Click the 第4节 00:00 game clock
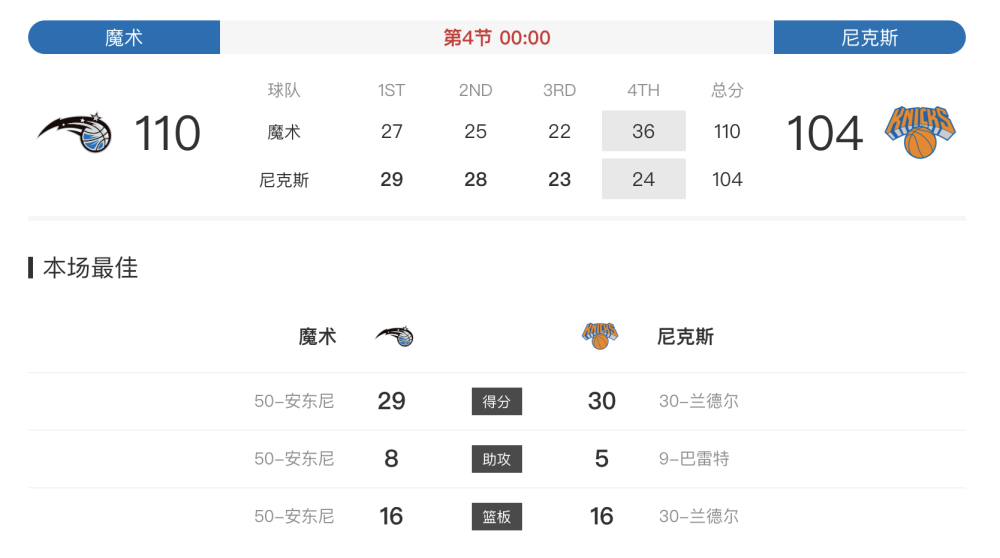Viewport: 1000px width, 558px height. pyautogui.click(x=497, y=38)
